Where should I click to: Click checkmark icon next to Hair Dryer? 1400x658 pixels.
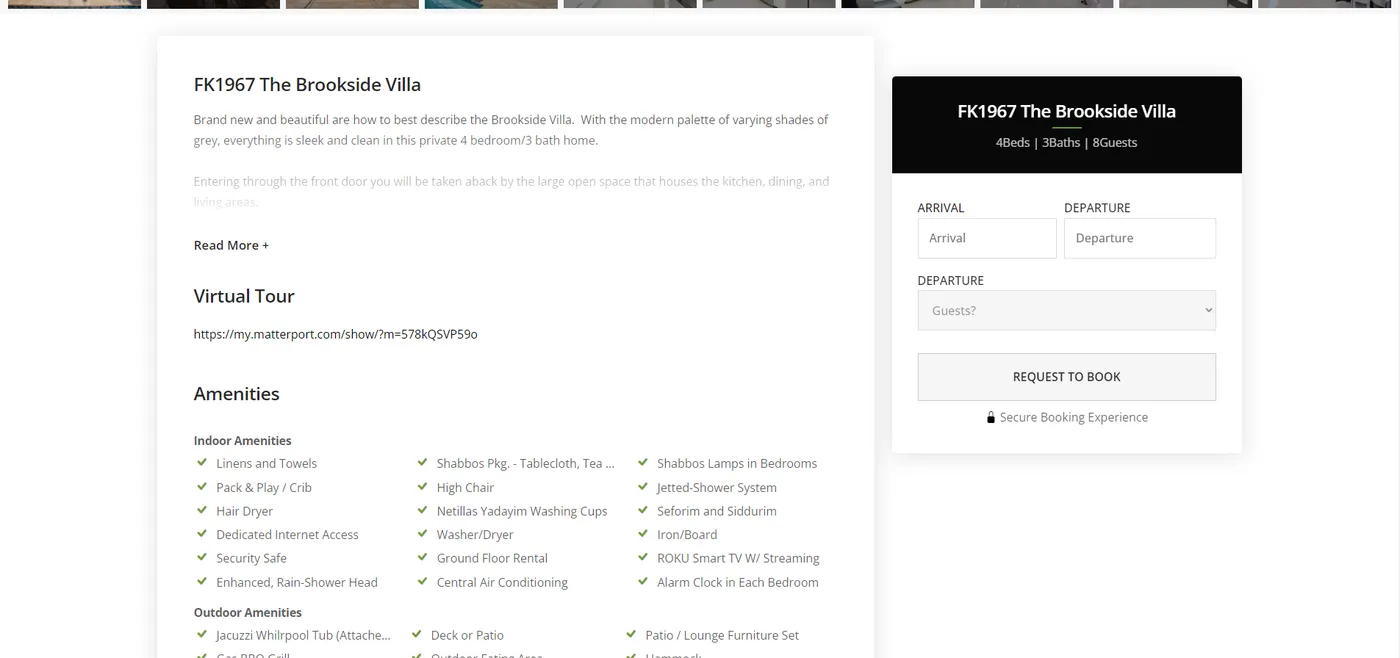tap(202, 510)
